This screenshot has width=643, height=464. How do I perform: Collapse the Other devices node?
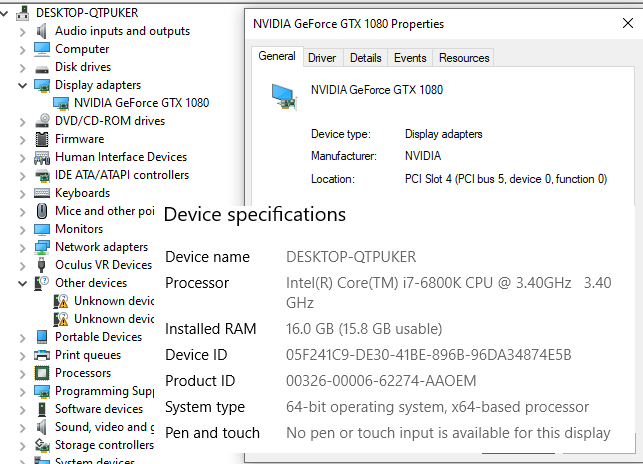[x=23, y=283]
